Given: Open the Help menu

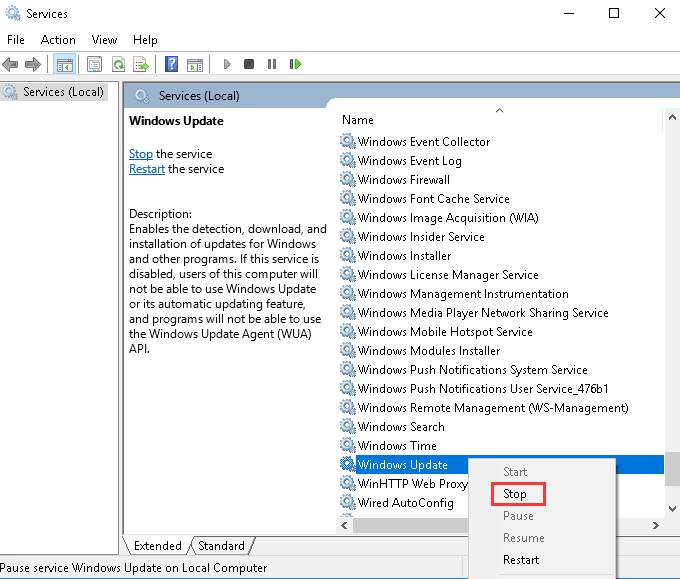Looking at the screenshot, I should 145,40.
